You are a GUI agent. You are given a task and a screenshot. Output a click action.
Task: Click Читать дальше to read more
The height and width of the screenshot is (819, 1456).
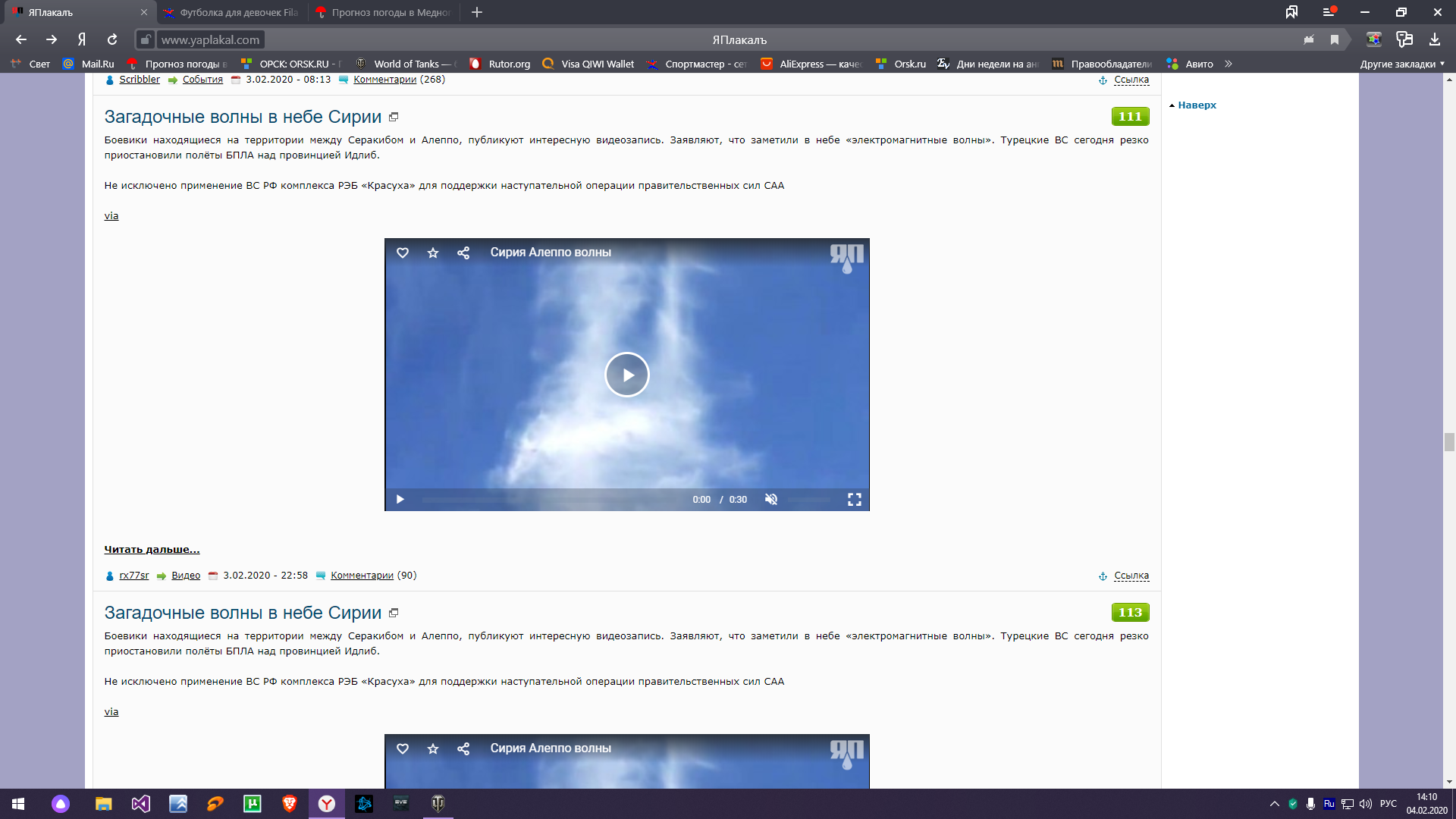(152, 550)
